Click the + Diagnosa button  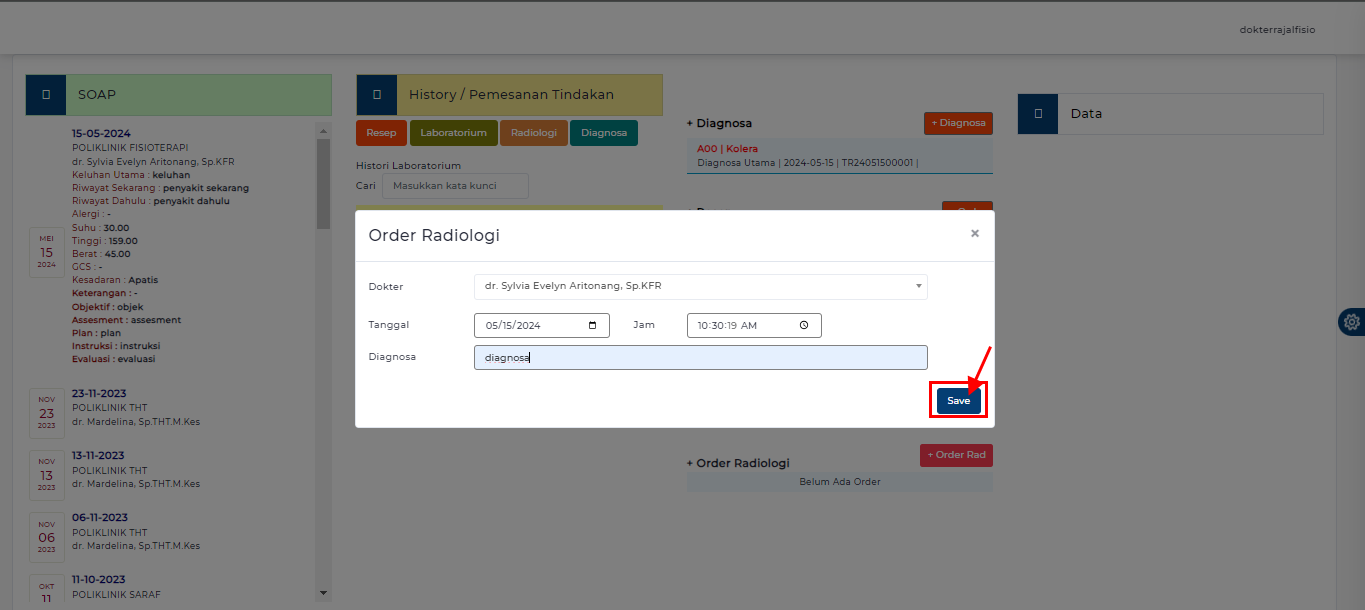[957, 123]
